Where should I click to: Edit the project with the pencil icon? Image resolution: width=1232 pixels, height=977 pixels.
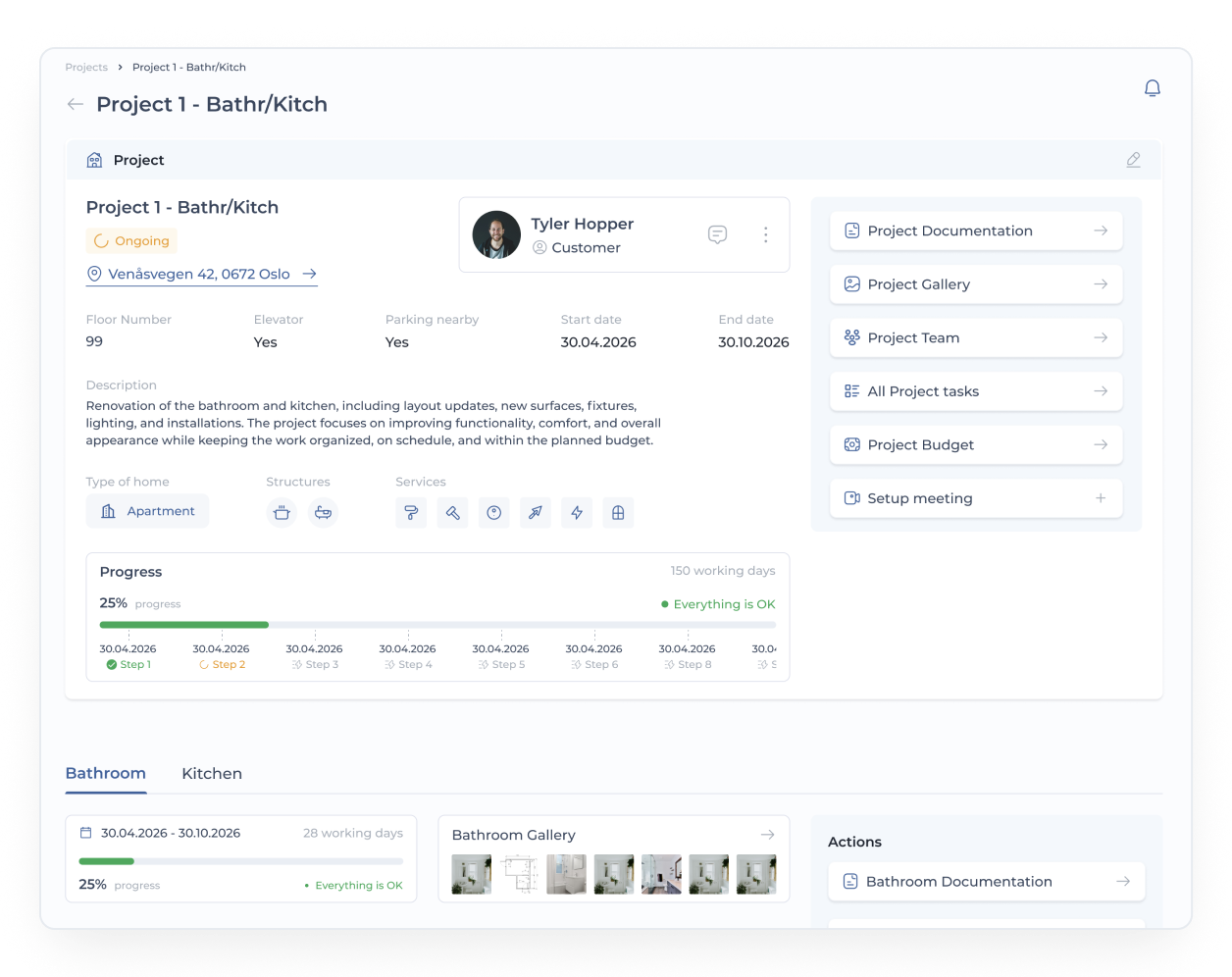(1133, 160)
